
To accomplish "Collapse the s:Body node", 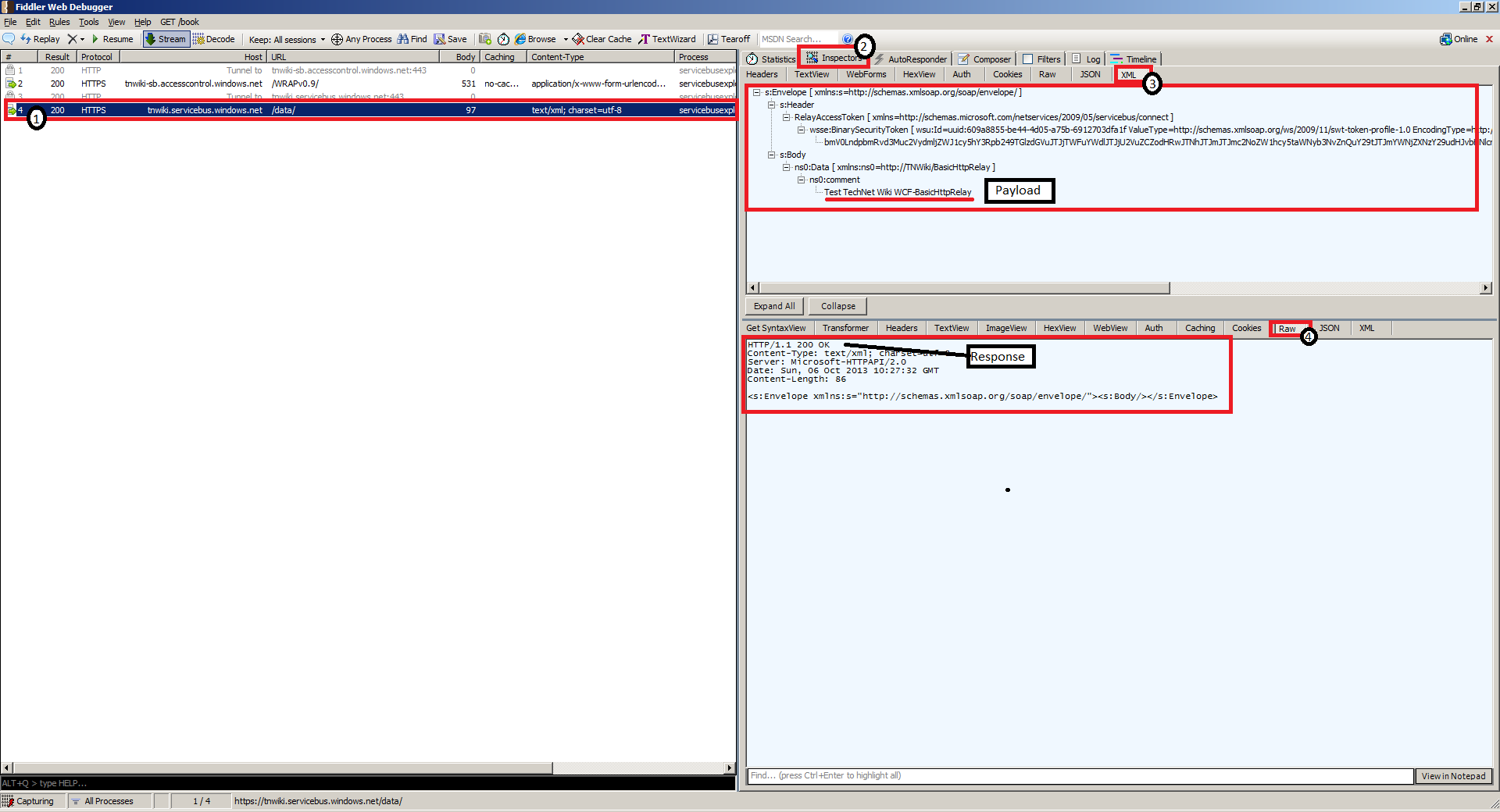I will (x=771, y=155).
